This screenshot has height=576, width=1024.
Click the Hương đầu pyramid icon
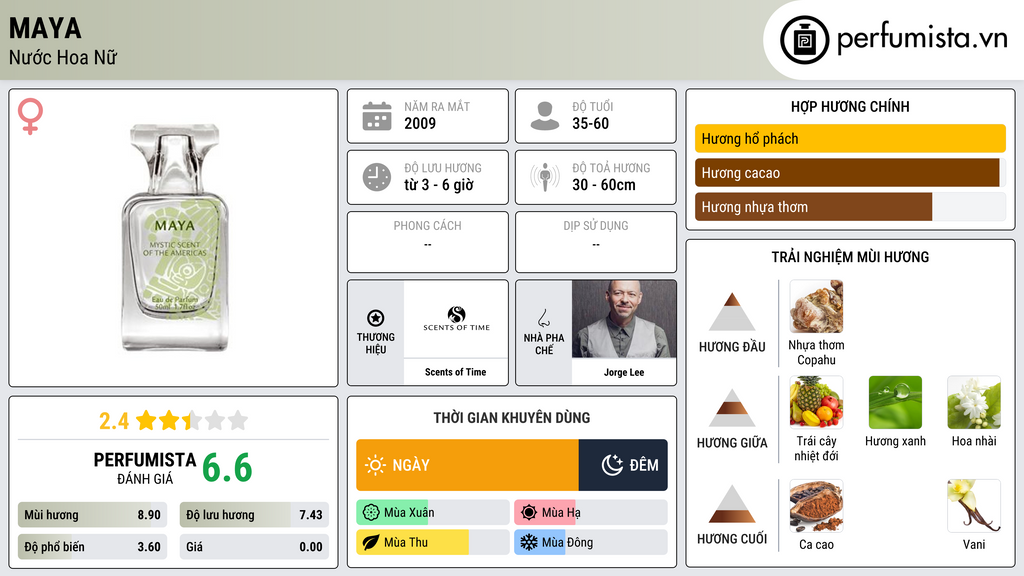point(732,312)
